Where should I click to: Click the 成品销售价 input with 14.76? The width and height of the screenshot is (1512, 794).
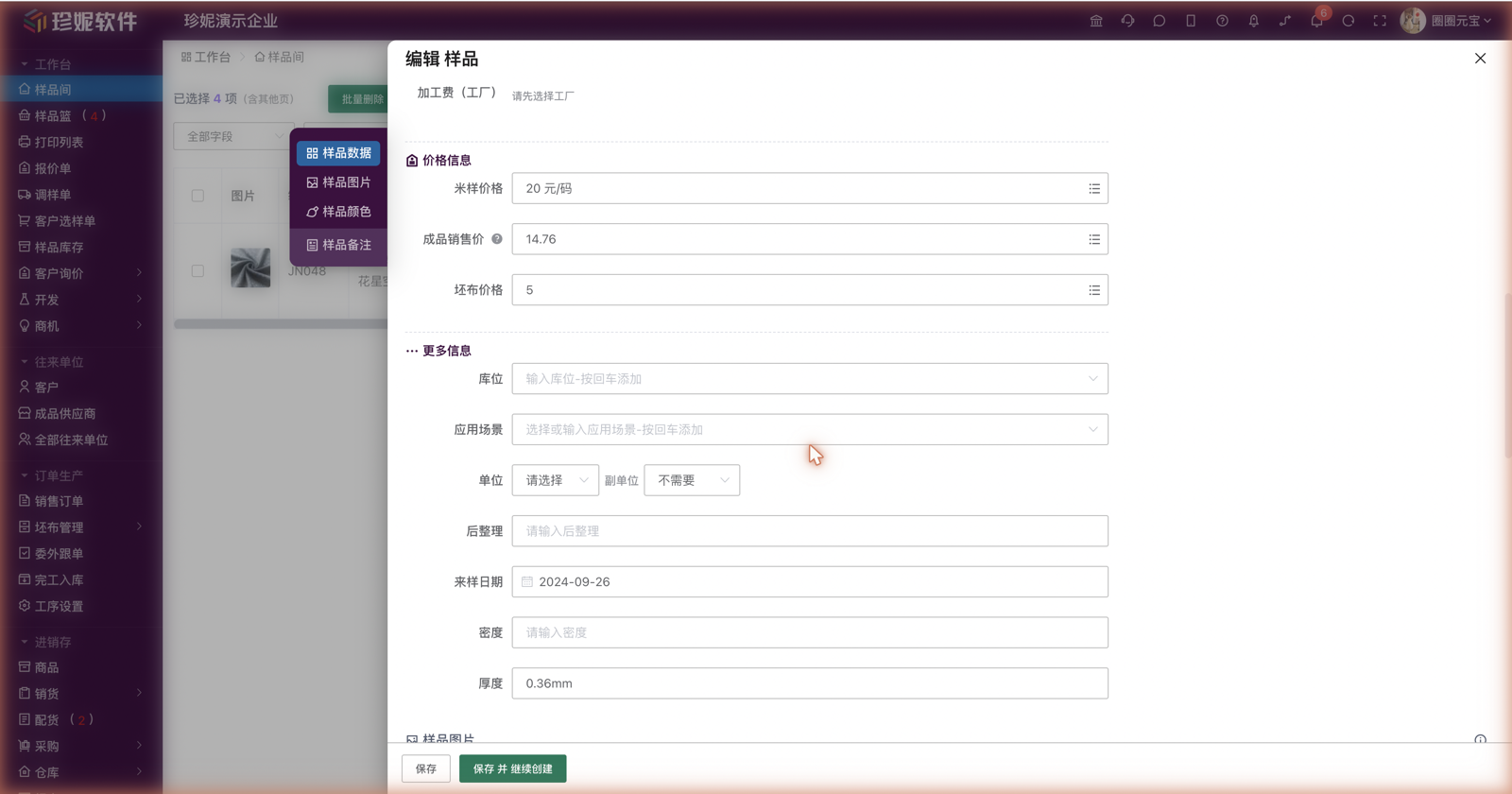(810, 239)
